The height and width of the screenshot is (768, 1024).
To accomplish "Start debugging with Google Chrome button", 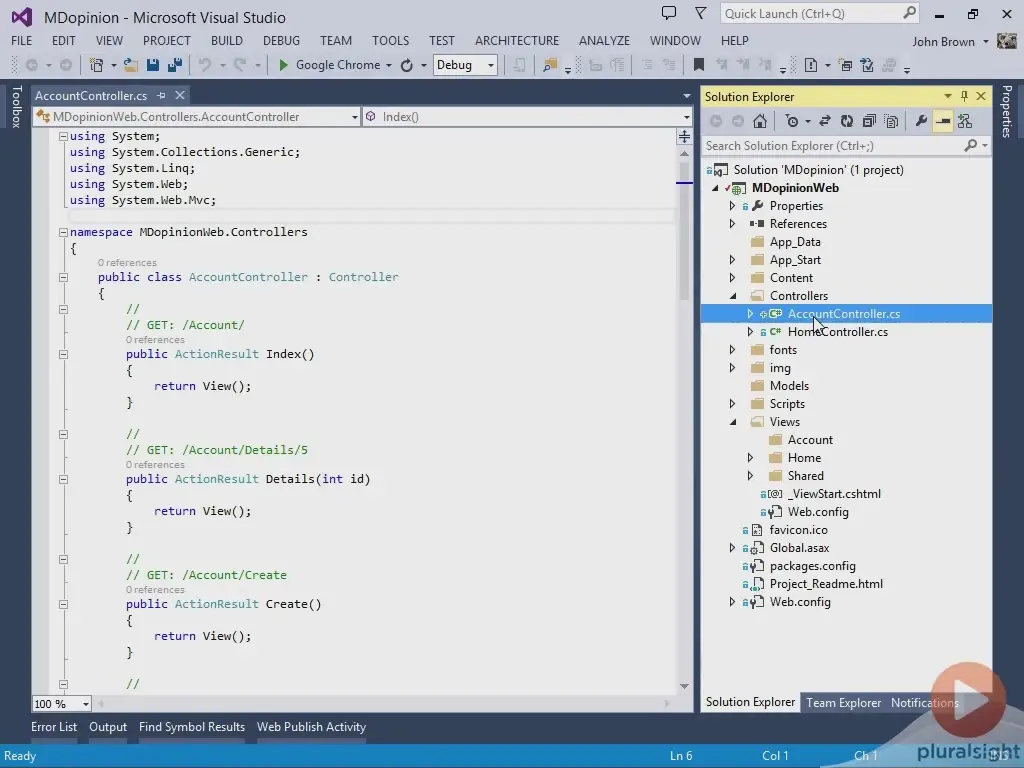I will 329,65.
